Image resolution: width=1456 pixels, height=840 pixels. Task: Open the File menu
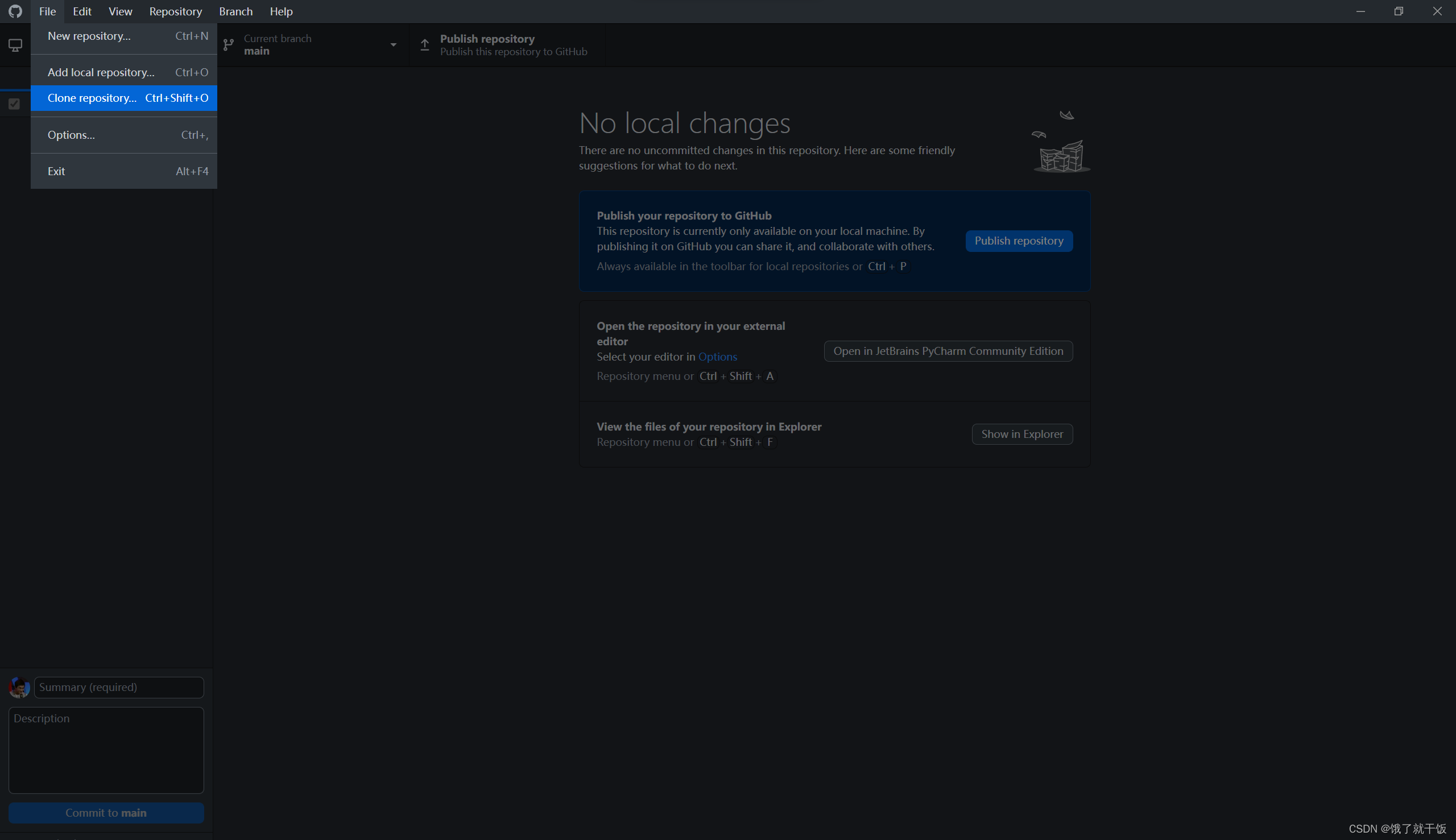(x=47, y=11)
